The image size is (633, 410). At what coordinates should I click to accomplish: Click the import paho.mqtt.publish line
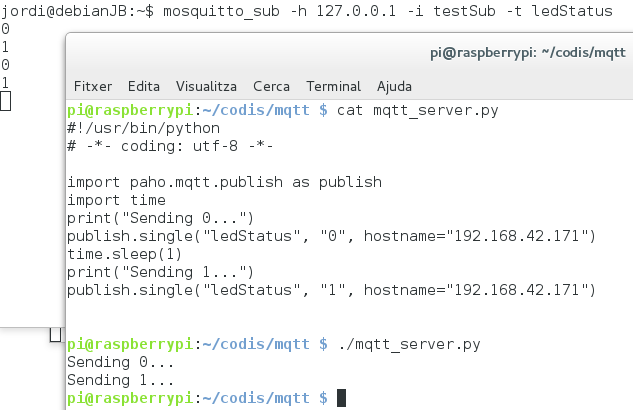224,182
